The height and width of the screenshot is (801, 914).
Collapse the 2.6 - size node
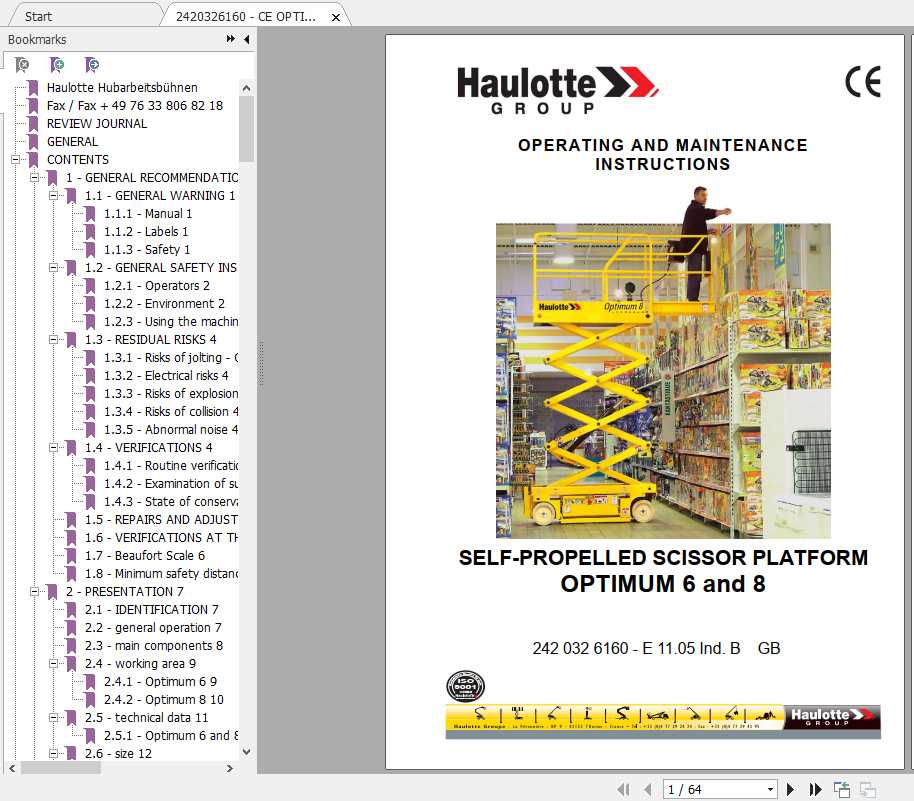[x=54, y=753]
